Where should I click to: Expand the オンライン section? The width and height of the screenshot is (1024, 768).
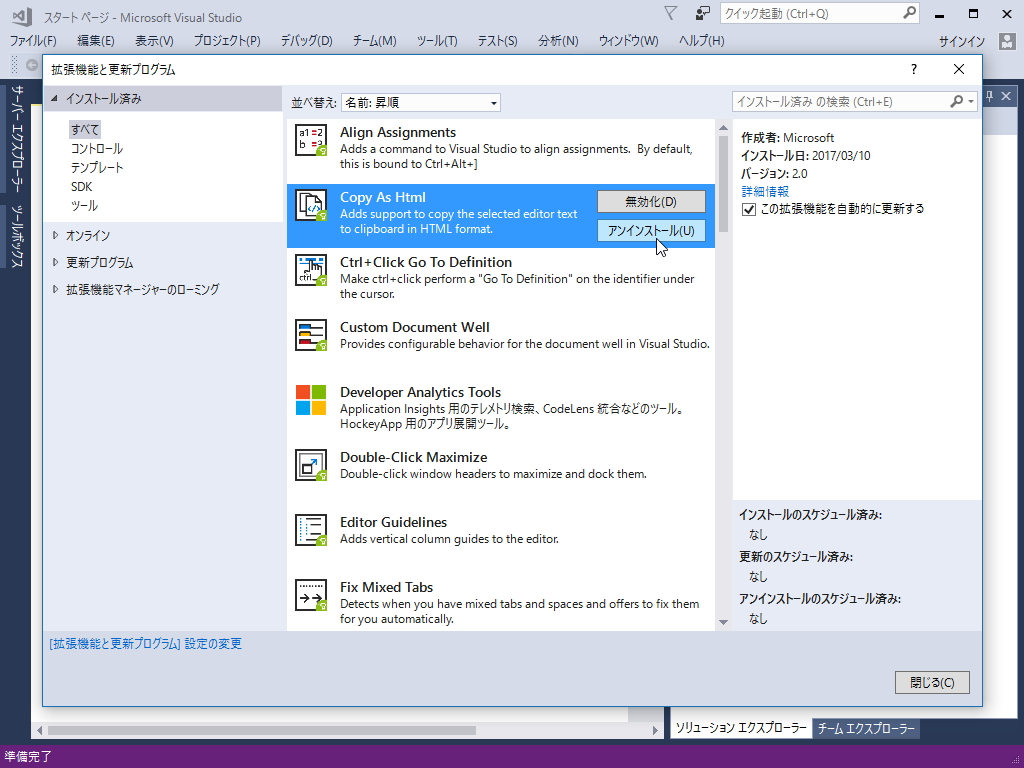[x=55, y=235]
